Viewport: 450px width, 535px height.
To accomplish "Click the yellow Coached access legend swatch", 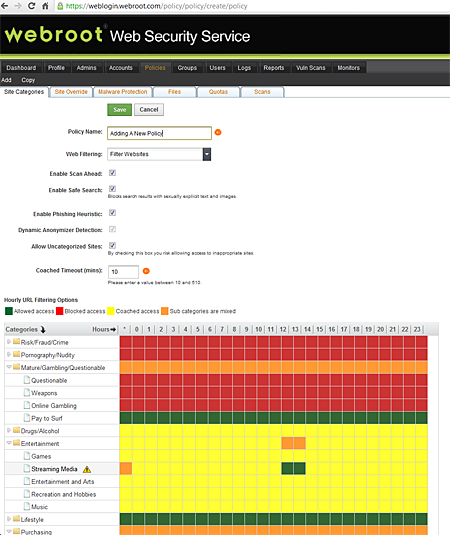I will click(x=111, y=311).
